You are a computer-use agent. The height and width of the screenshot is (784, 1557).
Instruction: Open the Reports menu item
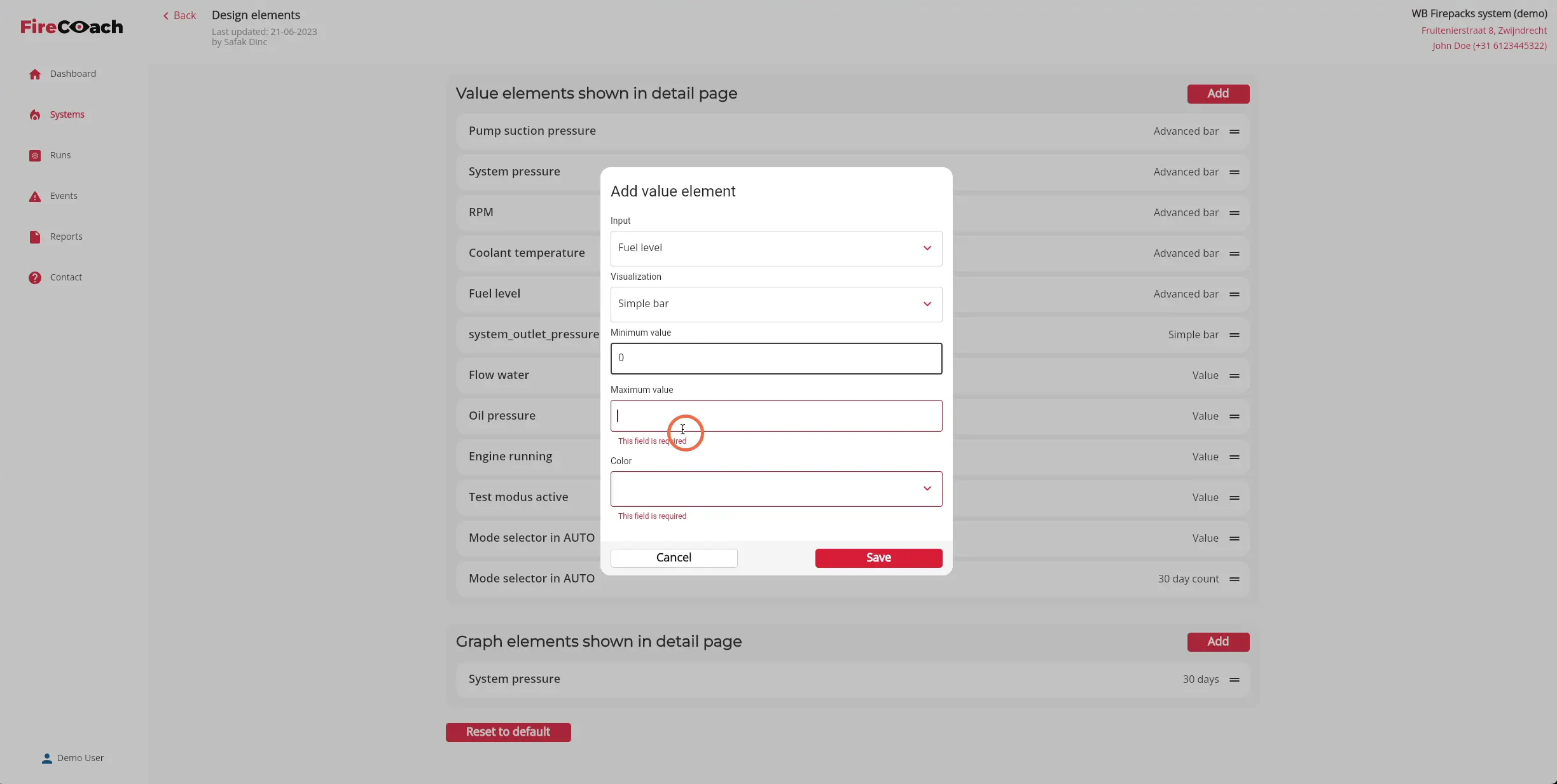[x=66, y=237]
